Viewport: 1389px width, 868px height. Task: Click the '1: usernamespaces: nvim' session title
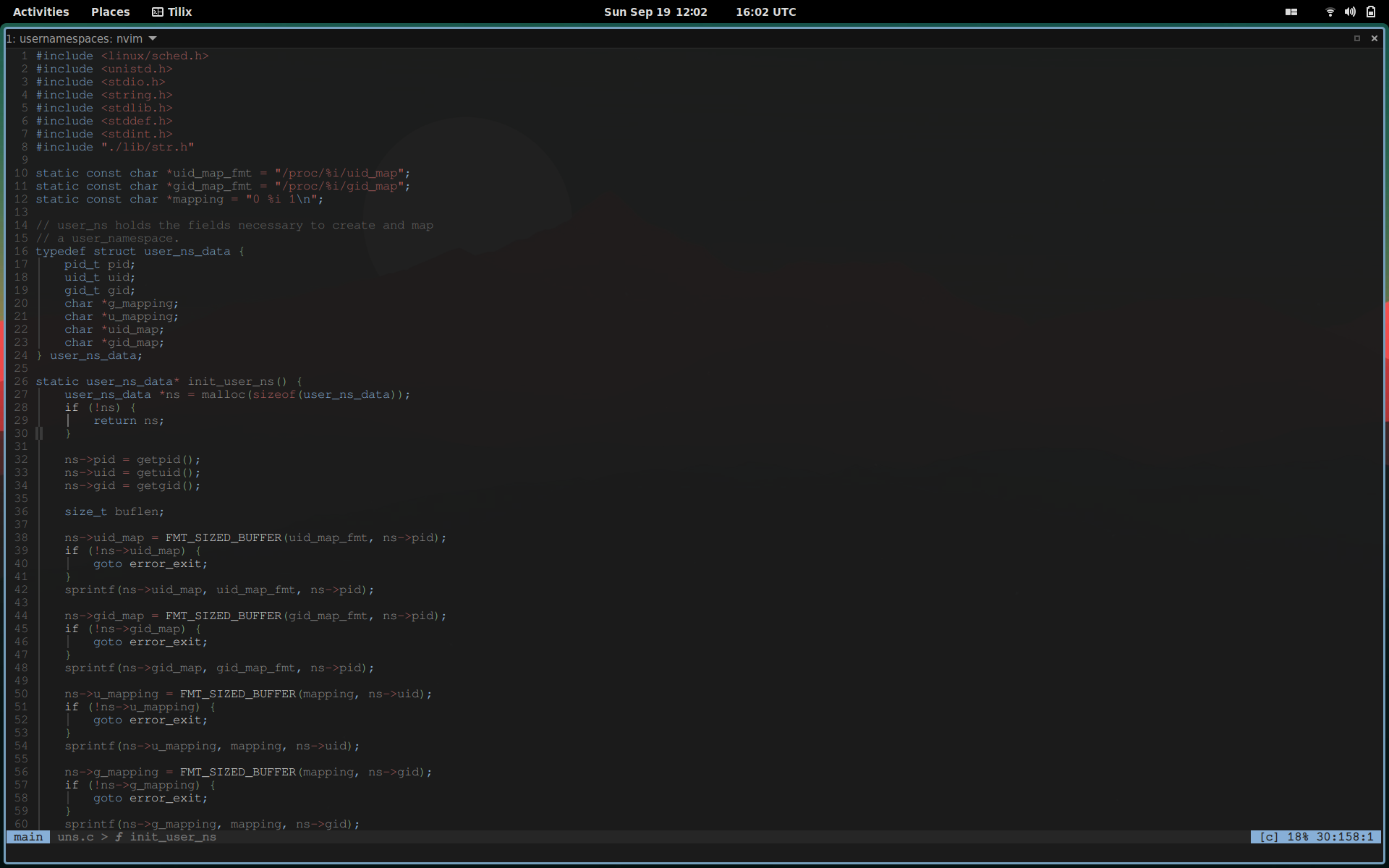click(x=75, y=38)
